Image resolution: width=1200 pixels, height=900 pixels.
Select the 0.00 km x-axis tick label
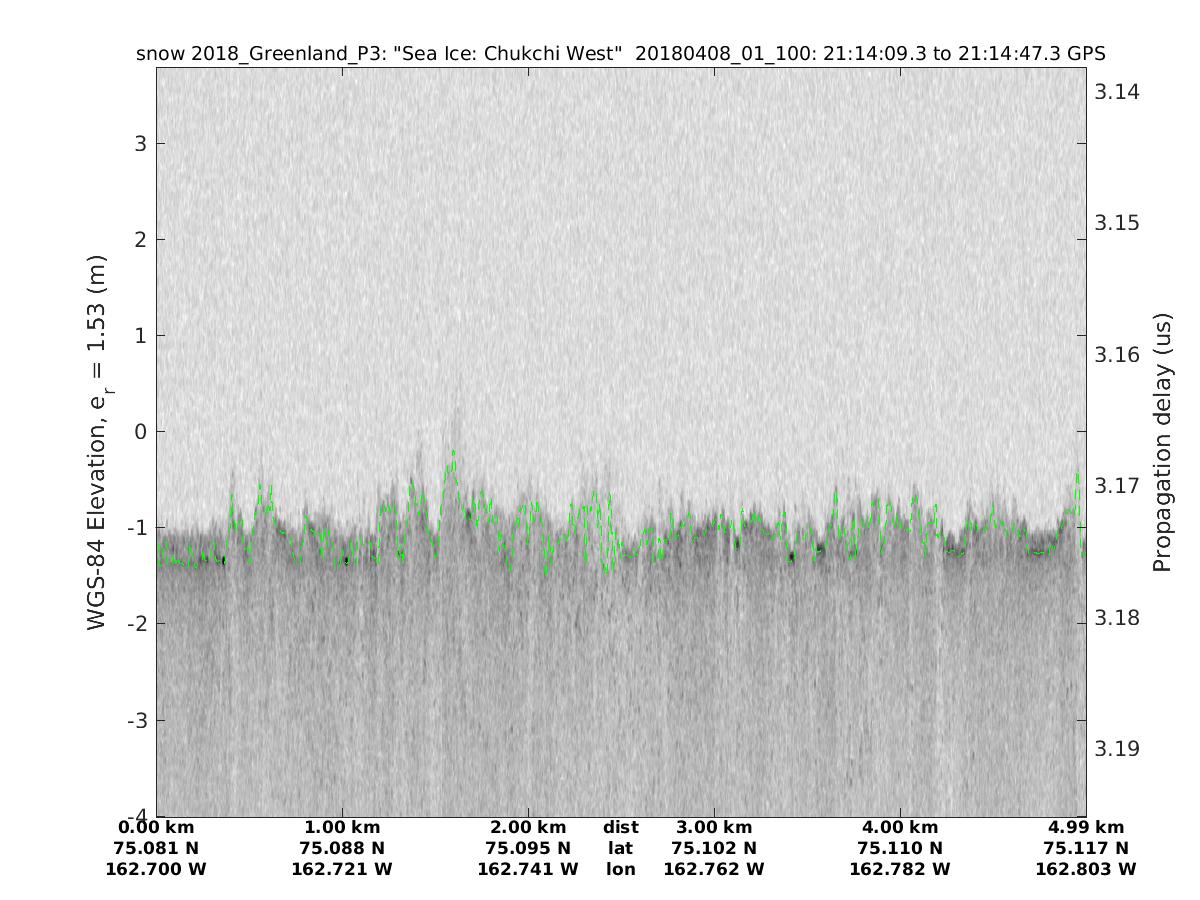(156, 827)
